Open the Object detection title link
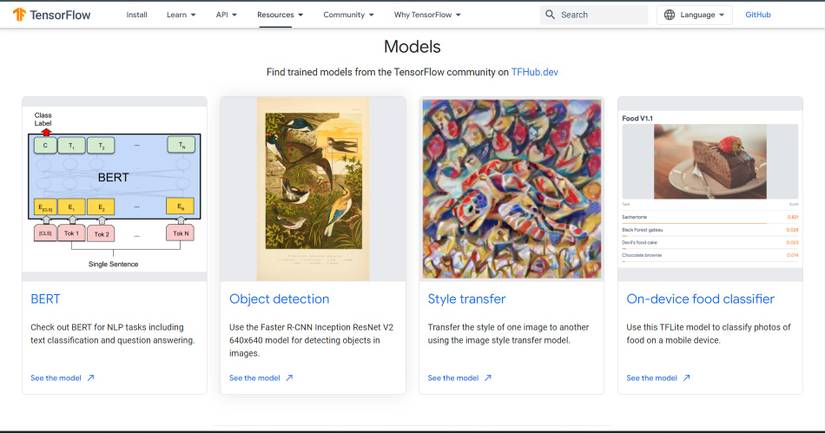825x433 pixels. point(279,299)
